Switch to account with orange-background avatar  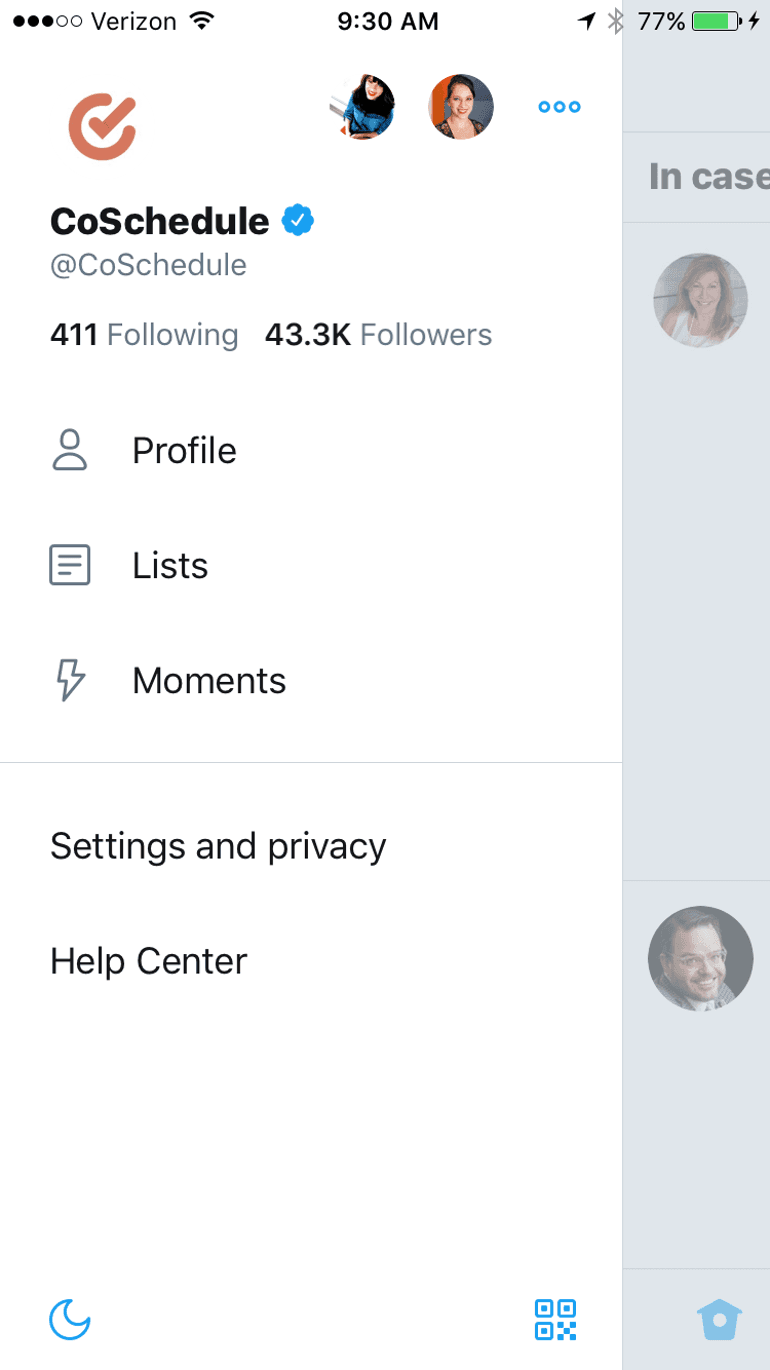pyautogui.click(x=461, y=107)
